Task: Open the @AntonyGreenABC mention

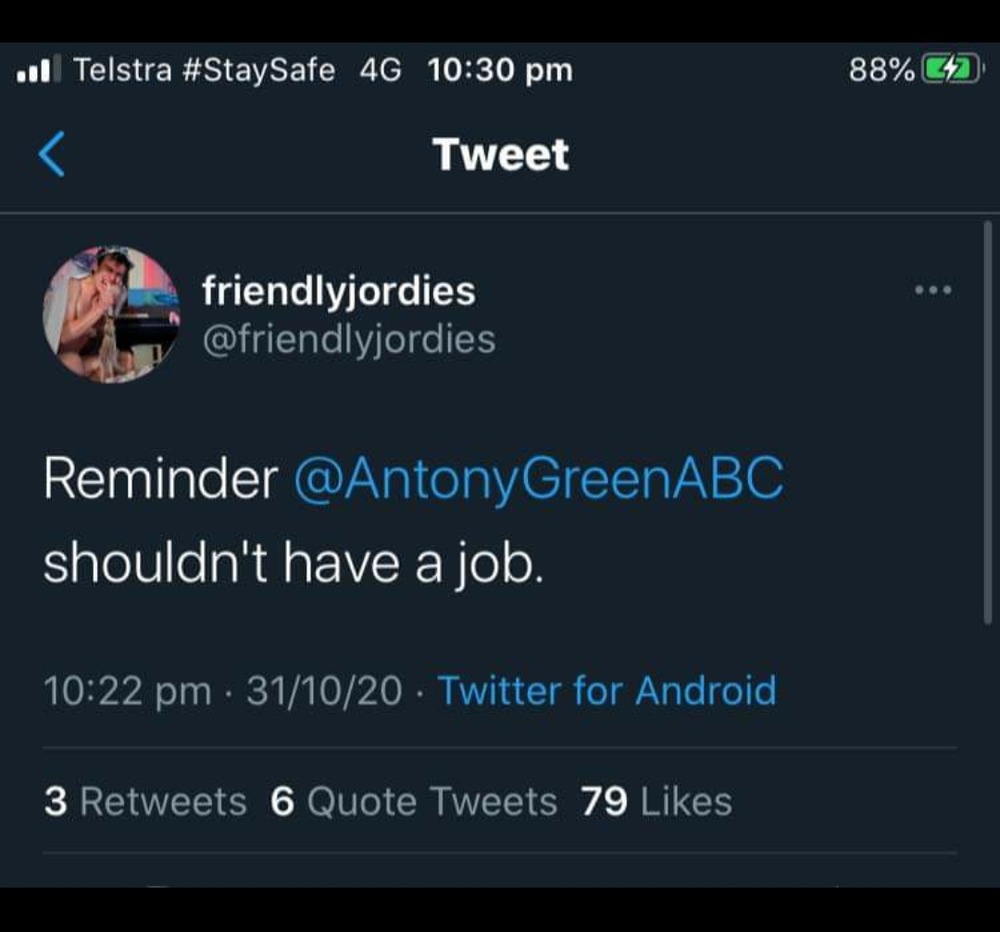Action: [538, 480]
